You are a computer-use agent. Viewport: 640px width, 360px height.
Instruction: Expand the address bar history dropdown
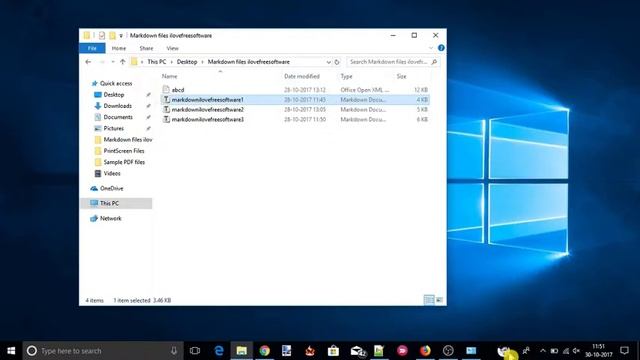coord(328,62)
